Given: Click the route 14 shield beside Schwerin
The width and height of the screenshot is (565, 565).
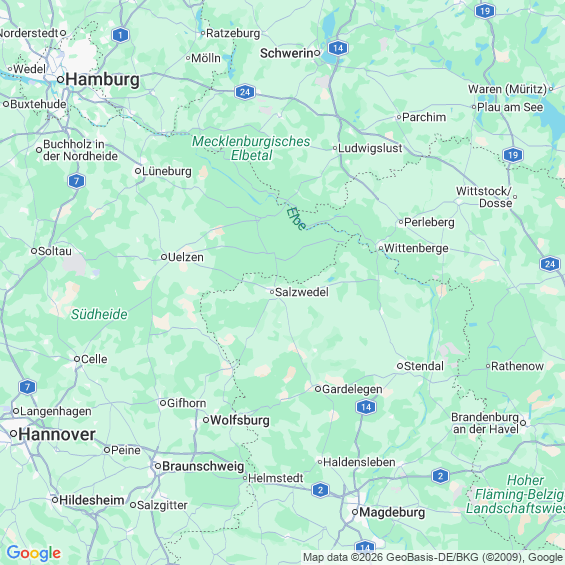Looking at the screenshot, I should [338, 48].
